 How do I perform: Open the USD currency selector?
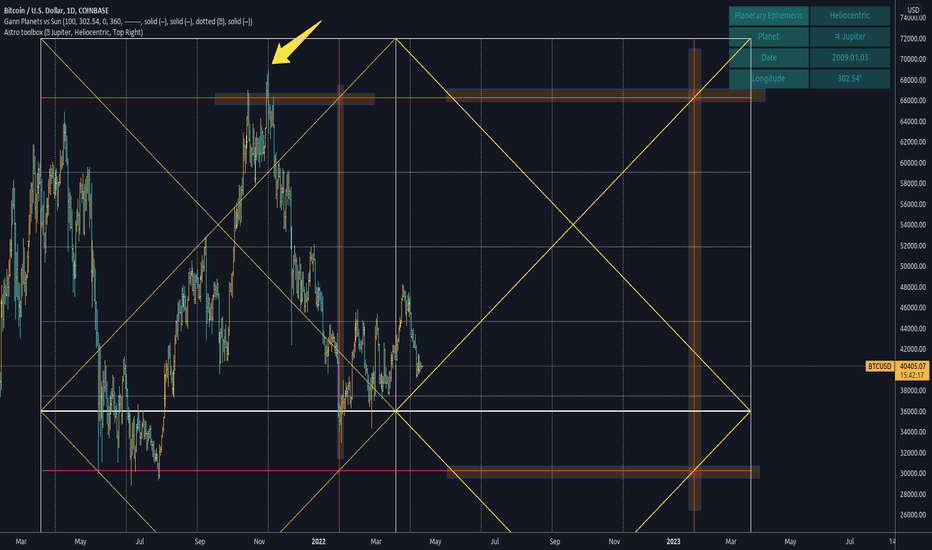[x=913, y=10]
